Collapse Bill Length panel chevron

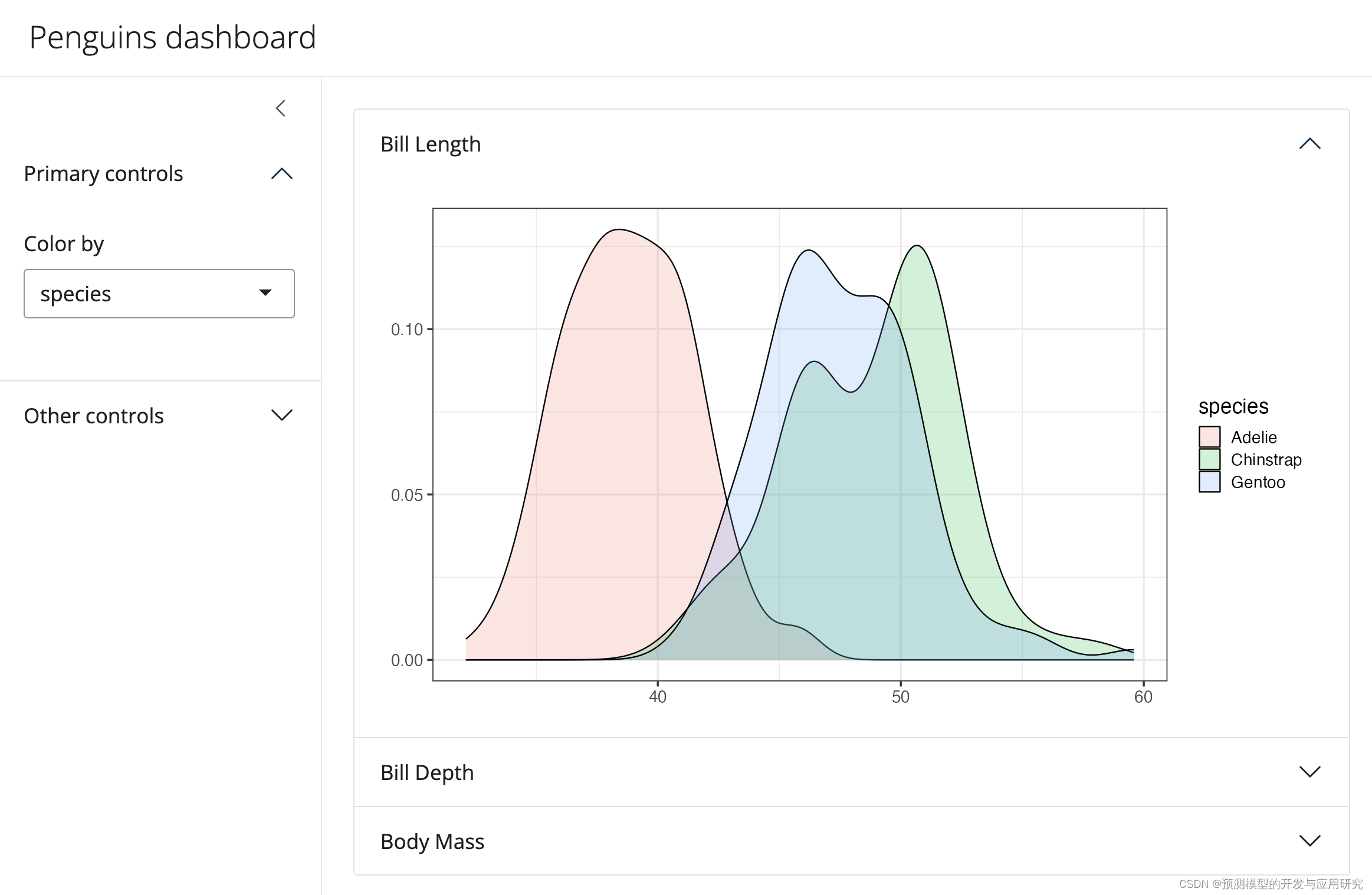point(1309,144)
